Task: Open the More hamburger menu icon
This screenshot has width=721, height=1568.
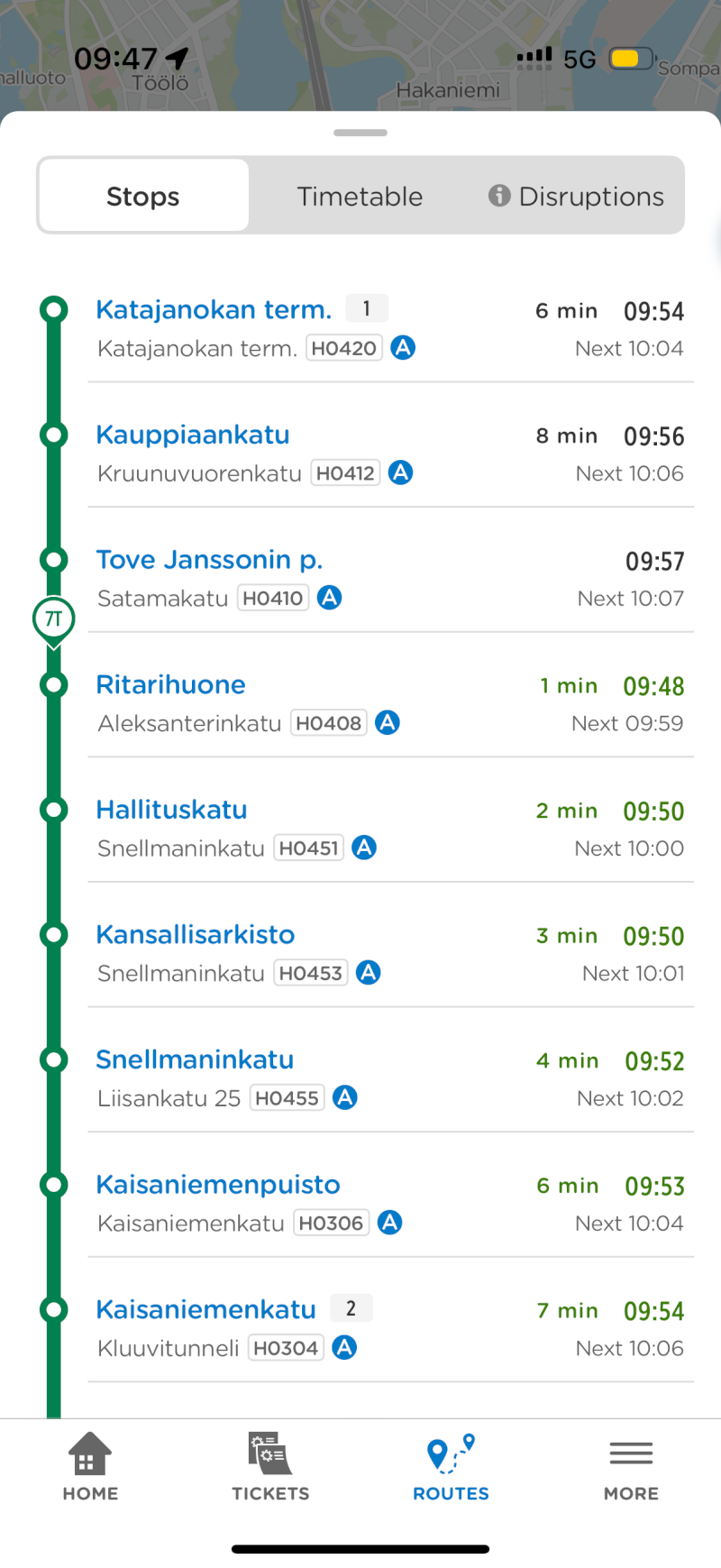Action: (631, 1453)
